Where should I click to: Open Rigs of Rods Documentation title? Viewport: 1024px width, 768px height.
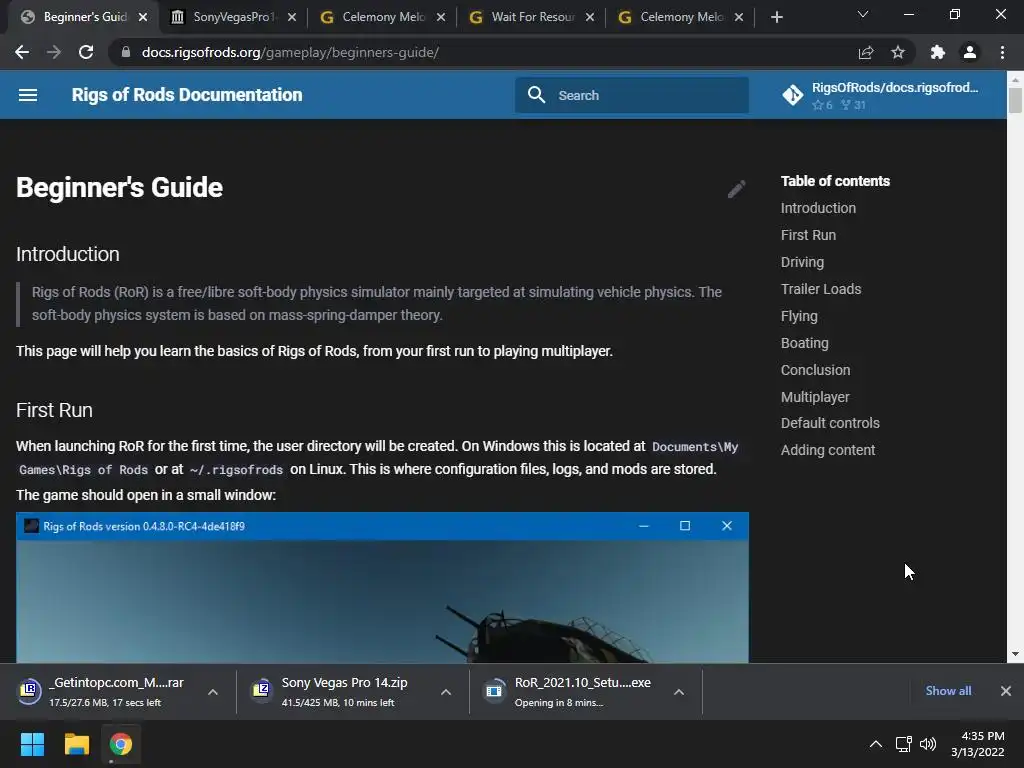187,95
